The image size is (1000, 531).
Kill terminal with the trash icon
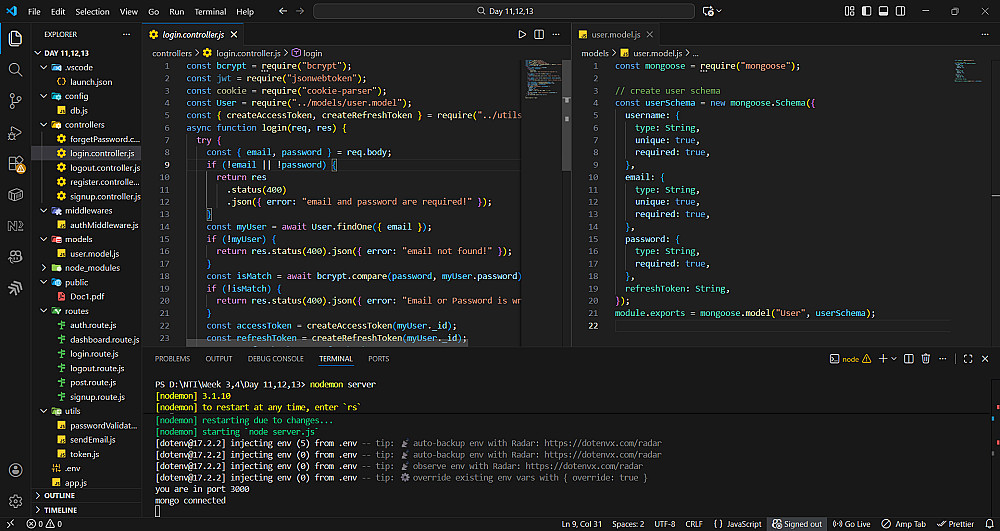tap(925, 358)
